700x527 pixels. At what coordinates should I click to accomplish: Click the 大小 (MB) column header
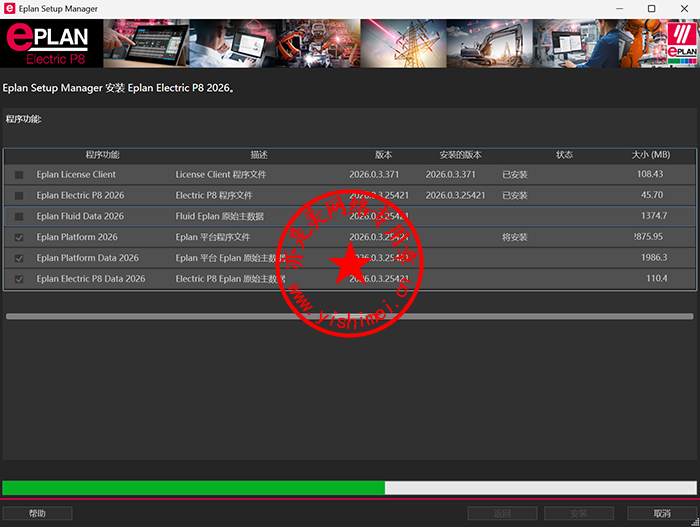(650, 155)
